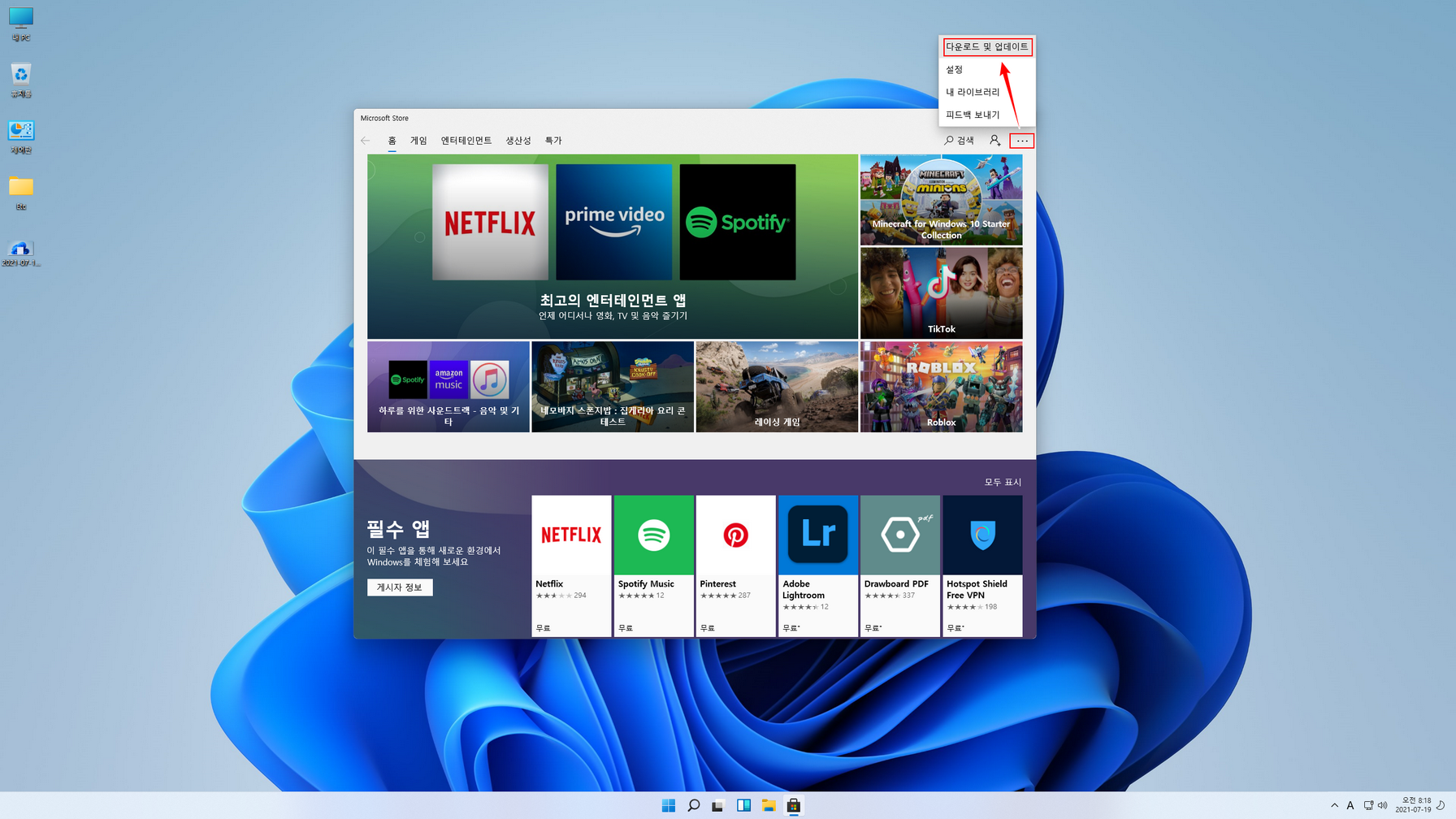Select '피드백 보내기' menu item
The image size is (1456, 819).
[986, 115]
